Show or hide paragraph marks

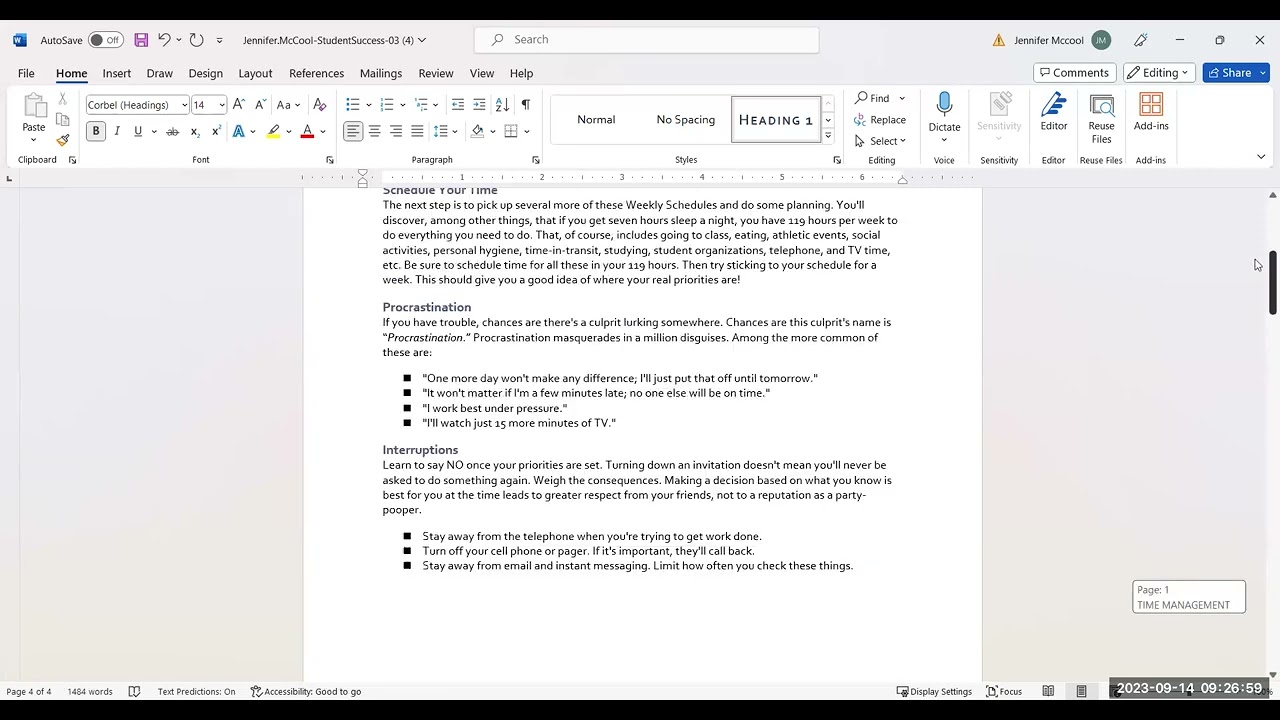[526, 105]
